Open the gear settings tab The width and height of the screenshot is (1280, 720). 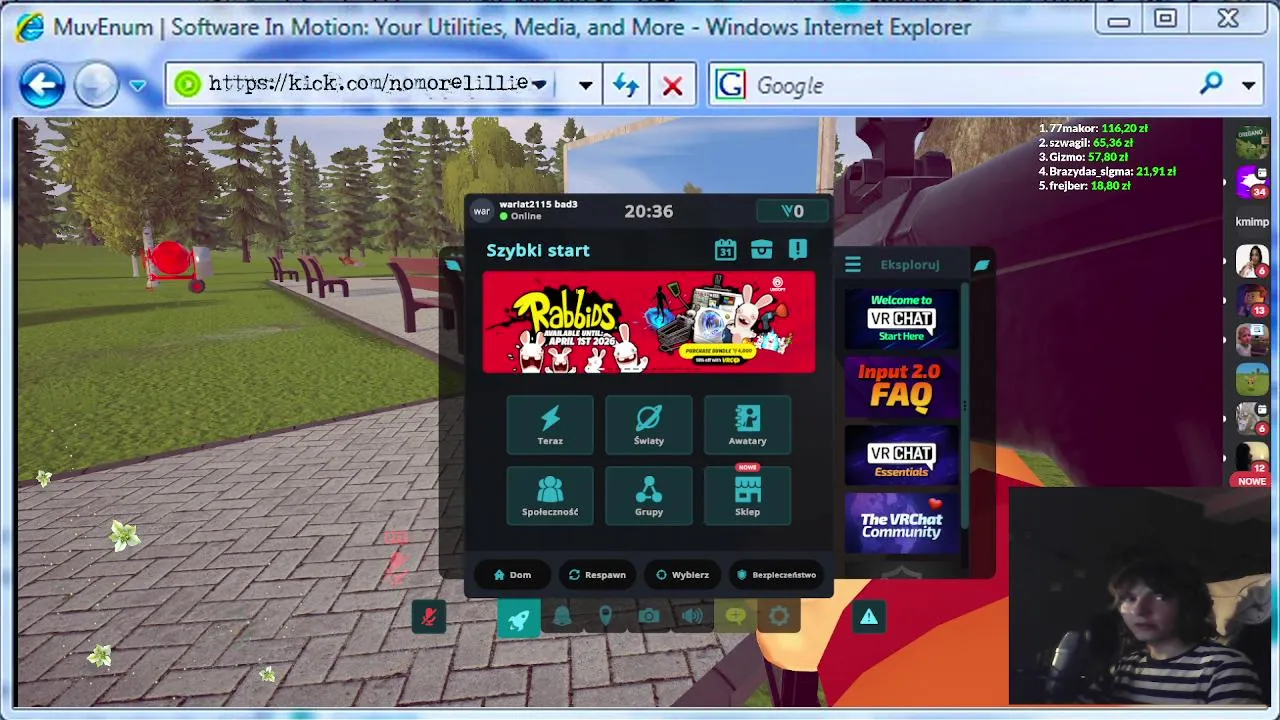pos(779,617)
